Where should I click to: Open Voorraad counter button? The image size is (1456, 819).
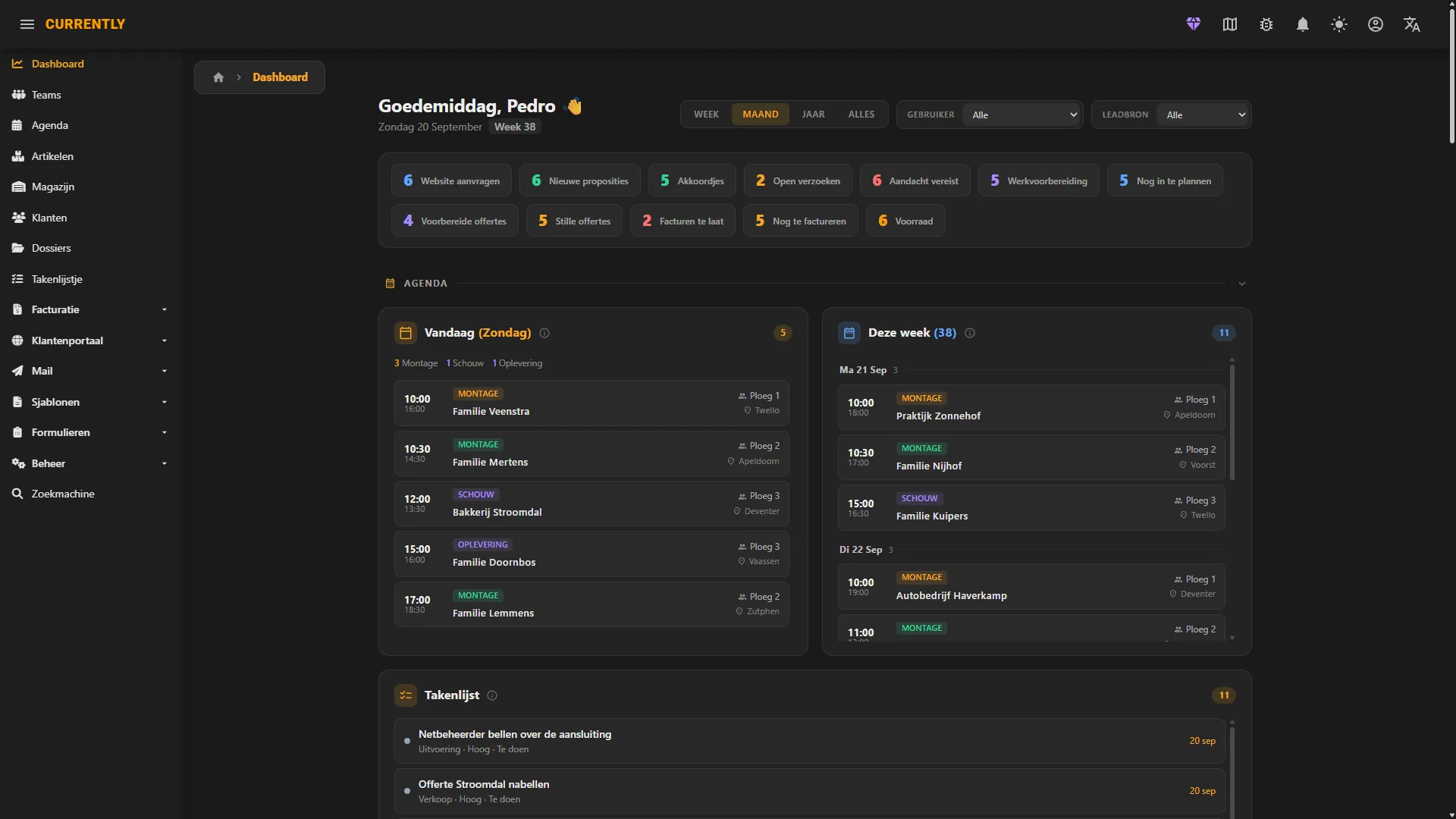point(905,221)
